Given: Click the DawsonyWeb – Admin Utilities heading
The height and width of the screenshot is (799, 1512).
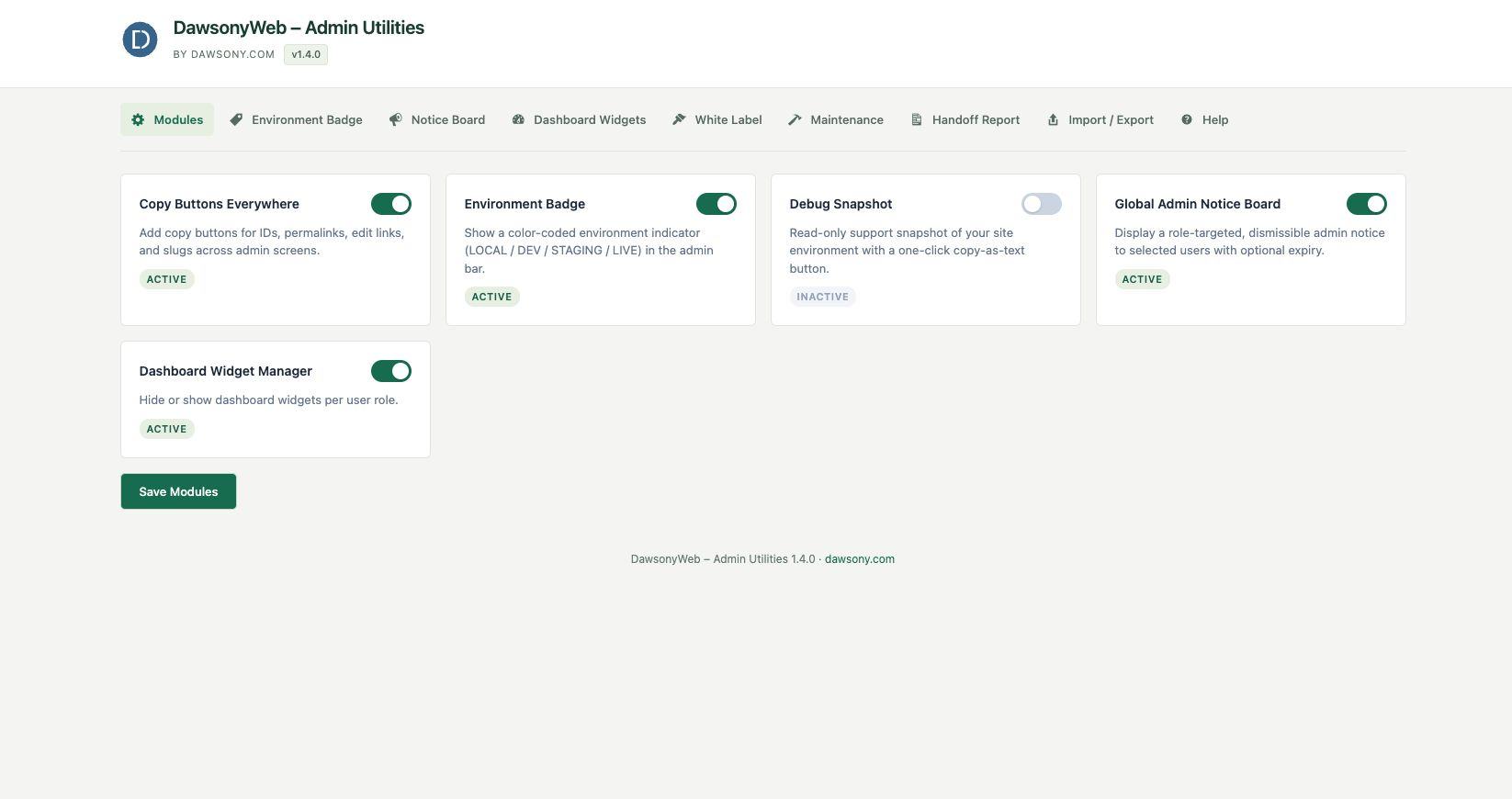Looking at the screenshot, I should [299, 28].
